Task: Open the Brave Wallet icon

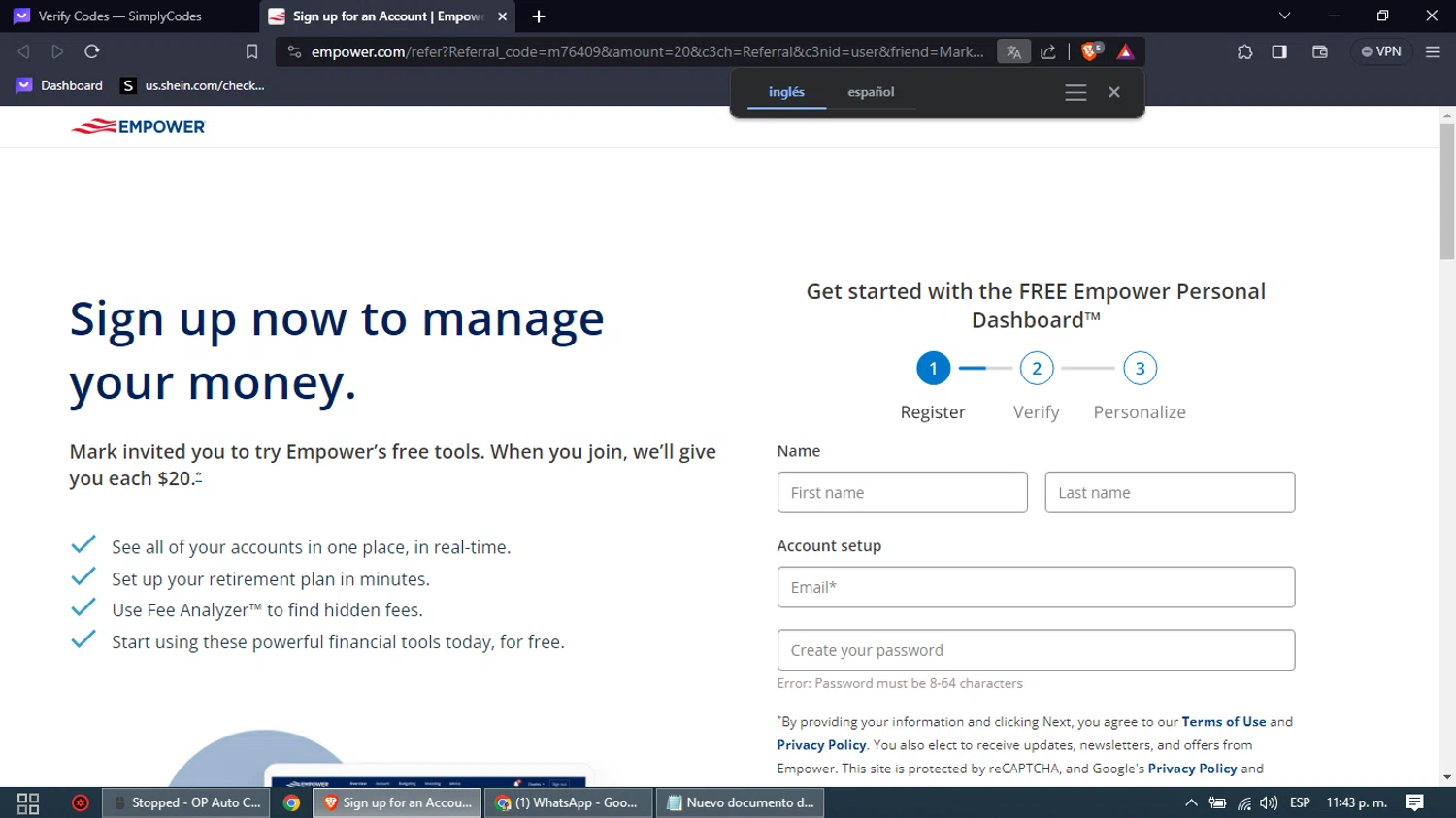Action: click(1320, 51)
